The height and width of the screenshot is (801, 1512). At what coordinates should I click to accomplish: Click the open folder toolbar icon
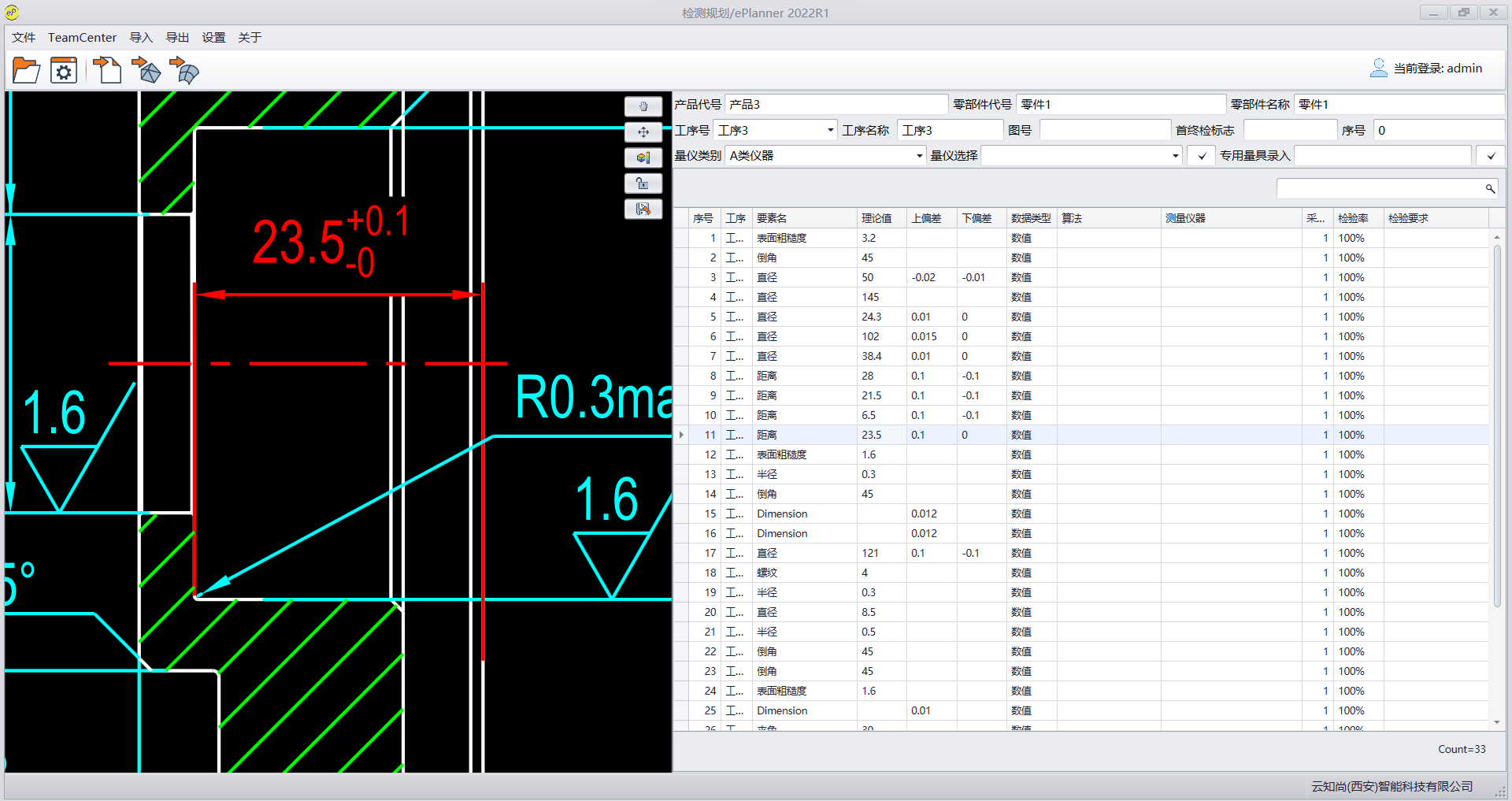coord(26,70)
